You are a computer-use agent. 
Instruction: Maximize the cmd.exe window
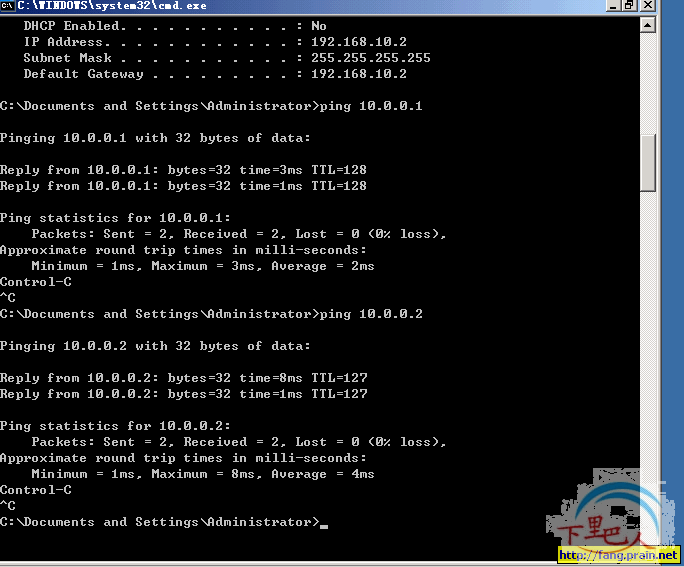(x=630, y=7)
